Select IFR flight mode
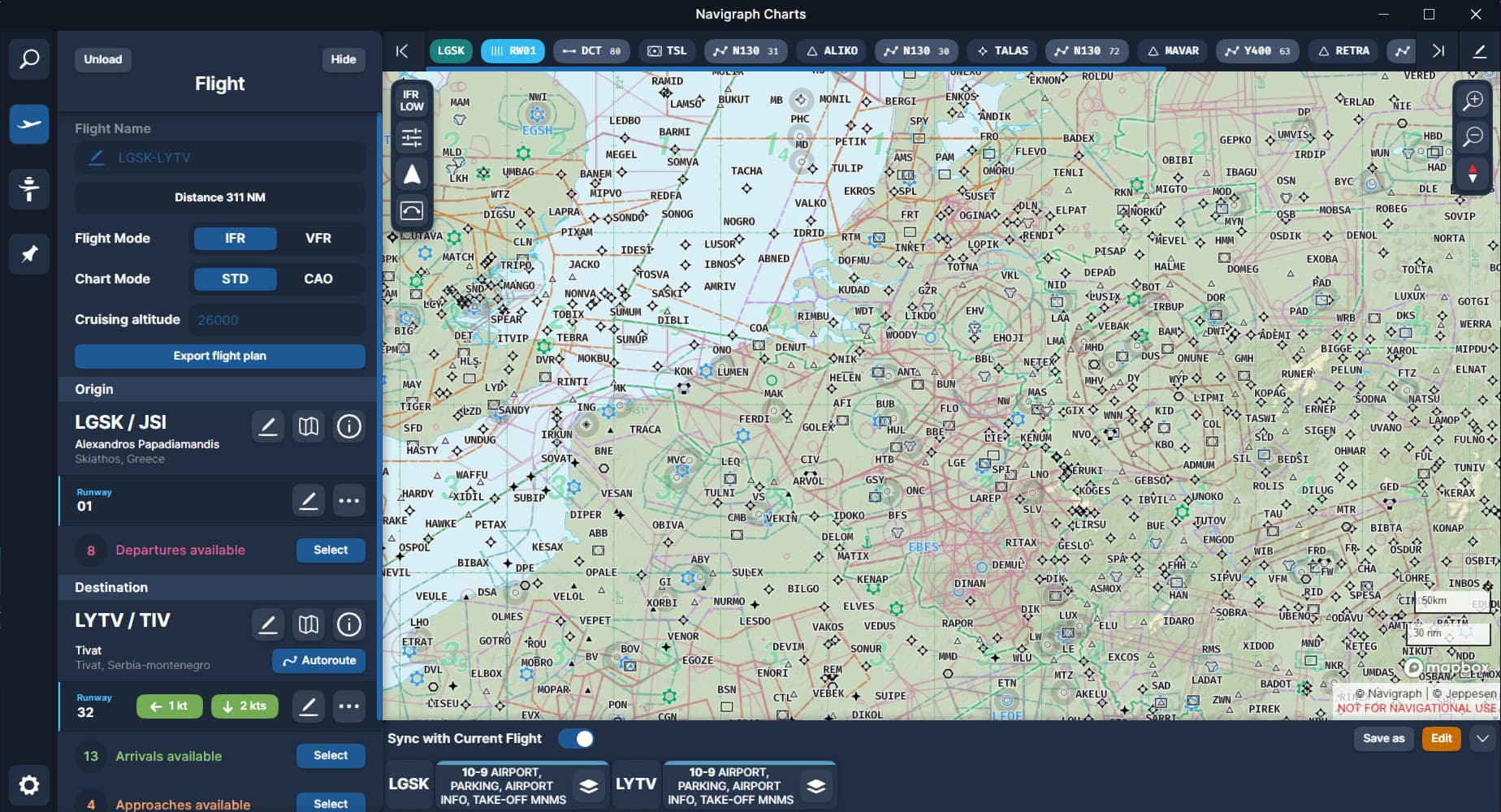Viewport: 1501px width, 812px height. click(235, 238)
